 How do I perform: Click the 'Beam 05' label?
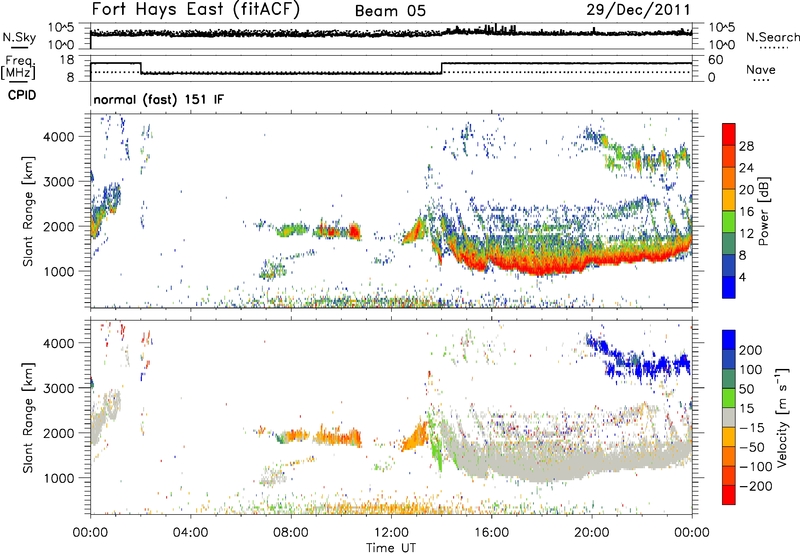[390, 11]
